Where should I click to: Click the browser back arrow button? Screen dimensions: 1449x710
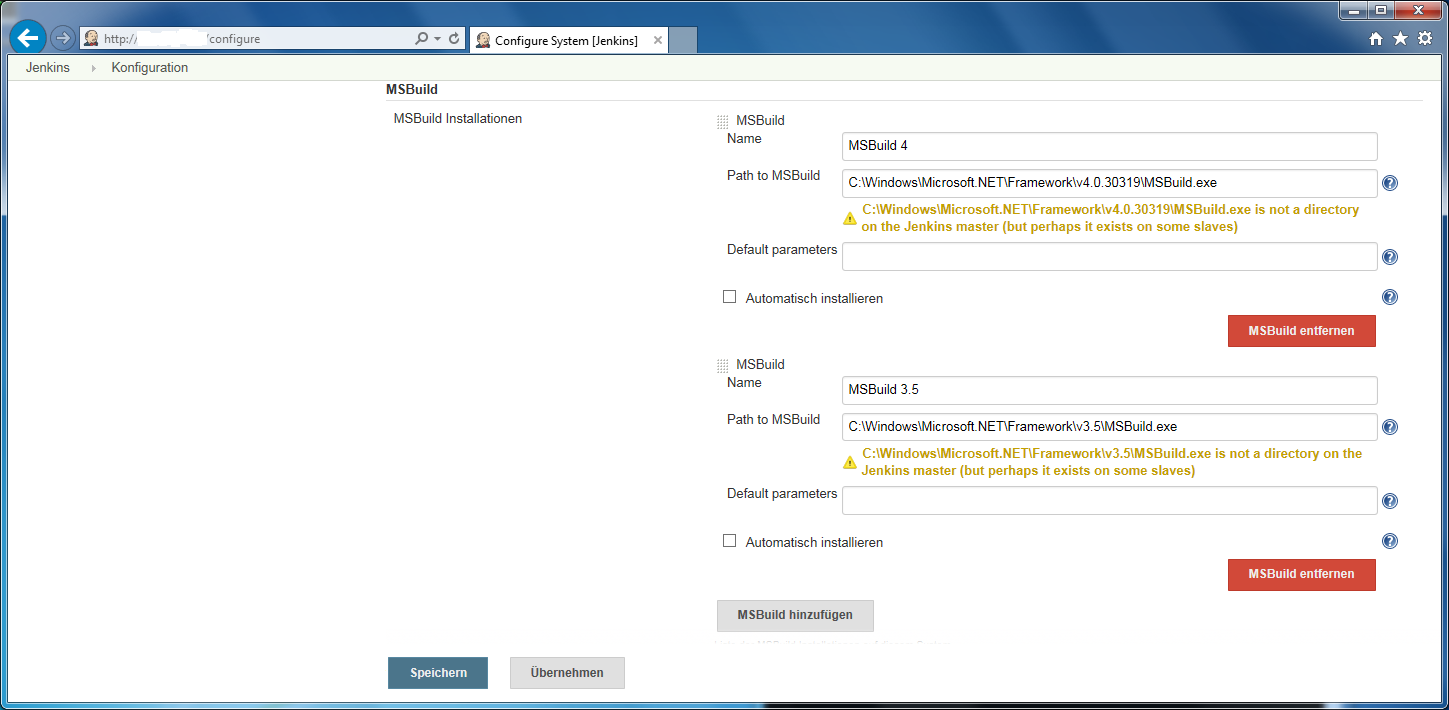(28, 39)
